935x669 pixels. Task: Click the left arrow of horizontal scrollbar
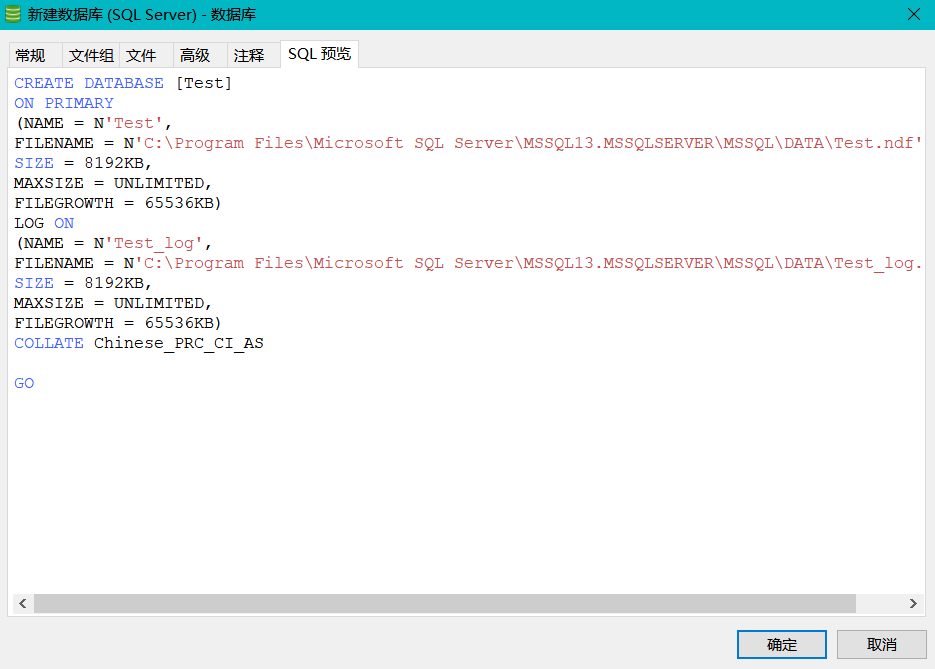coord(23,603)
